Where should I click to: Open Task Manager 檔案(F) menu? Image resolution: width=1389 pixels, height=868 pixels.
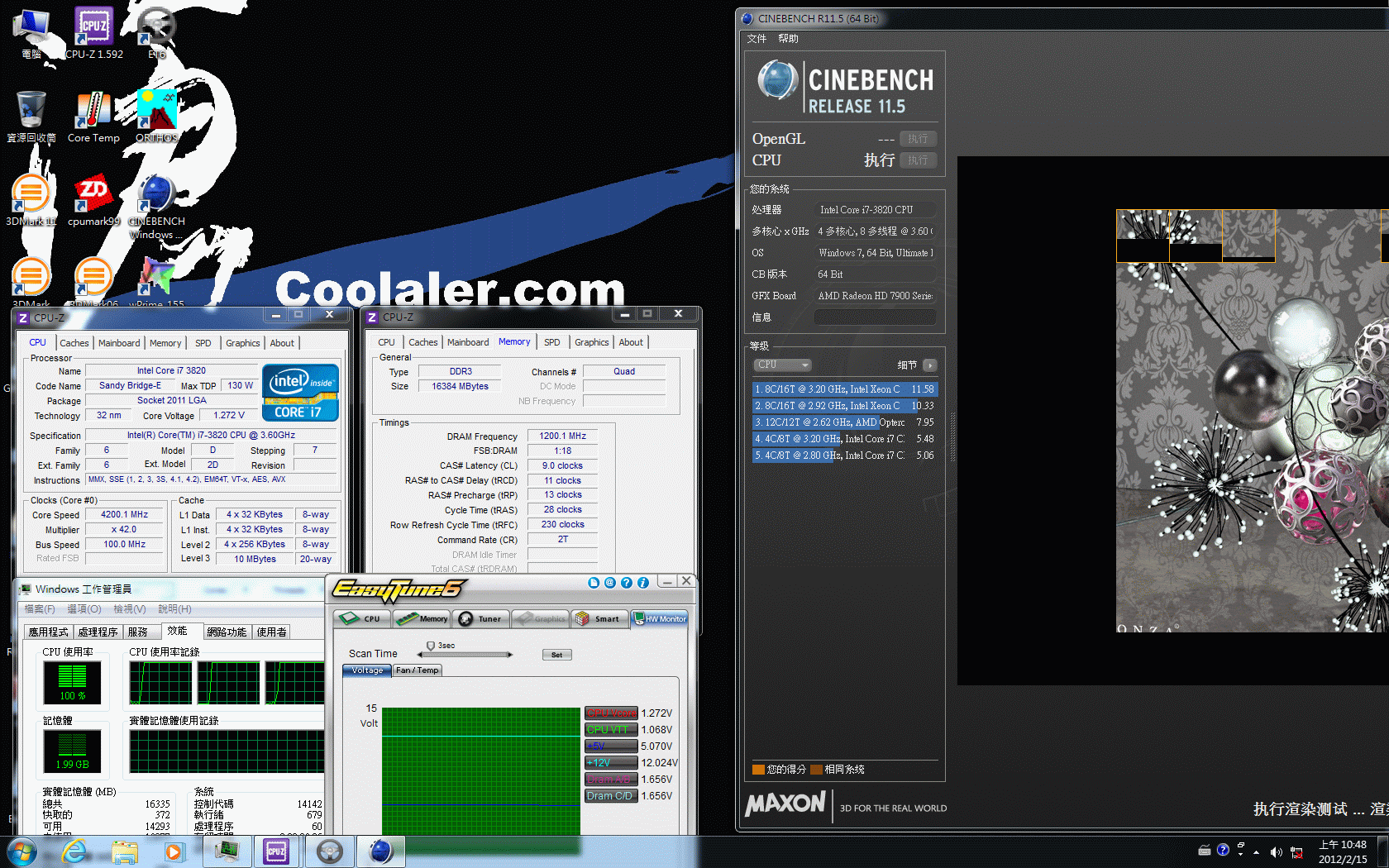pos(39,609)
